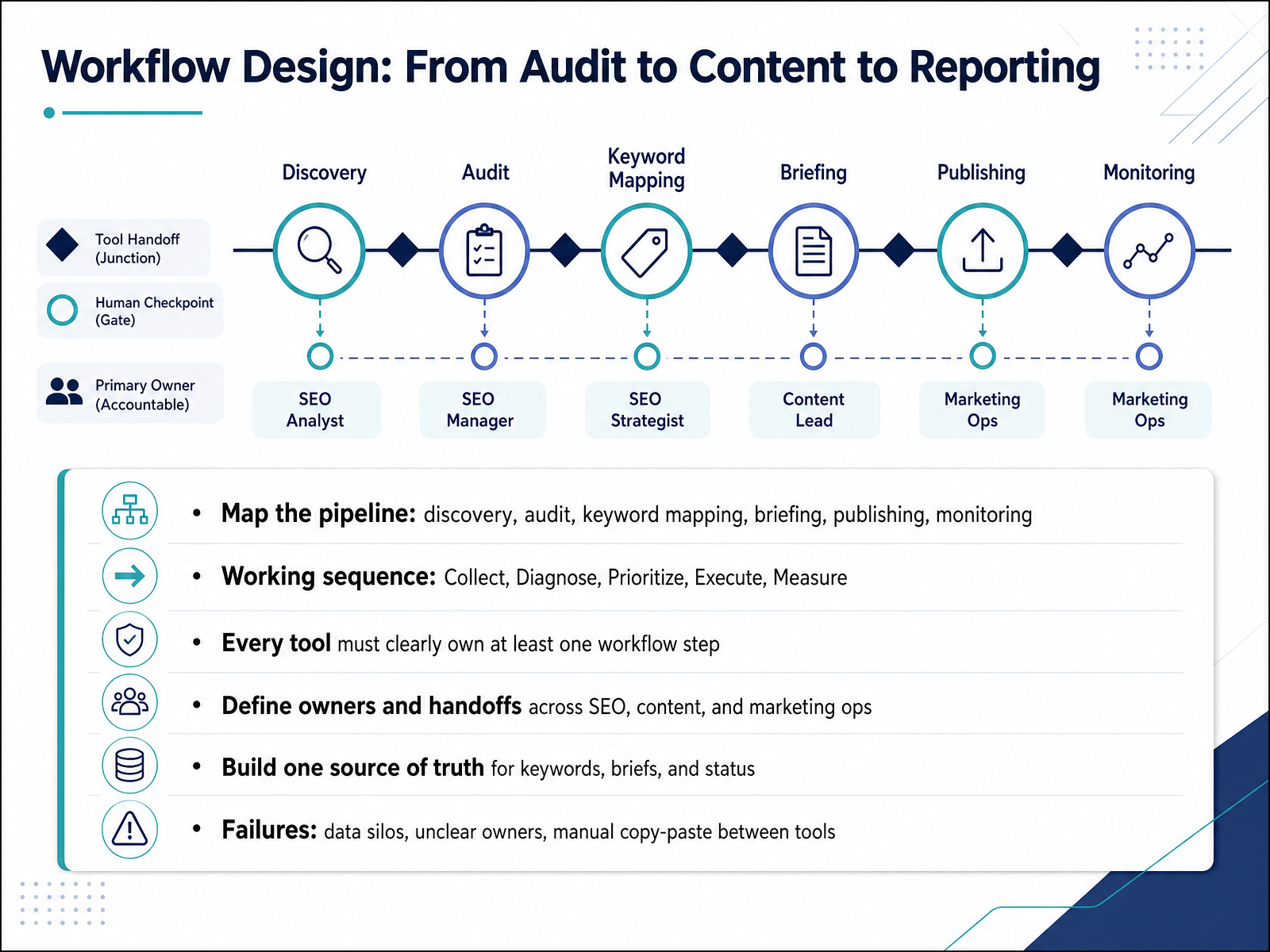Click the checkpoint gate circle above Content Lead
Image resolution: width=1270 pixels, height=952 pixels.
coord(813,356)
